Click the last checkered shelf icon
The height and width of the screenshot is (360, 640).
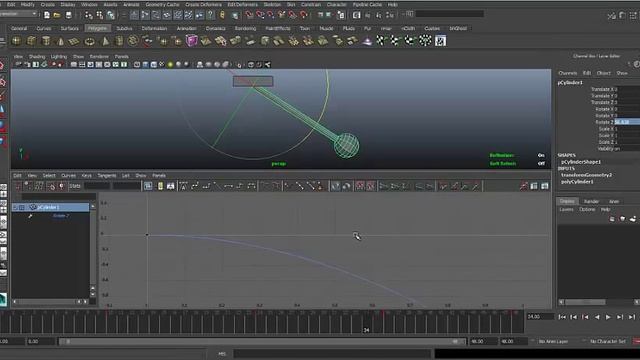pyautogui.click(x=425, y=41)
